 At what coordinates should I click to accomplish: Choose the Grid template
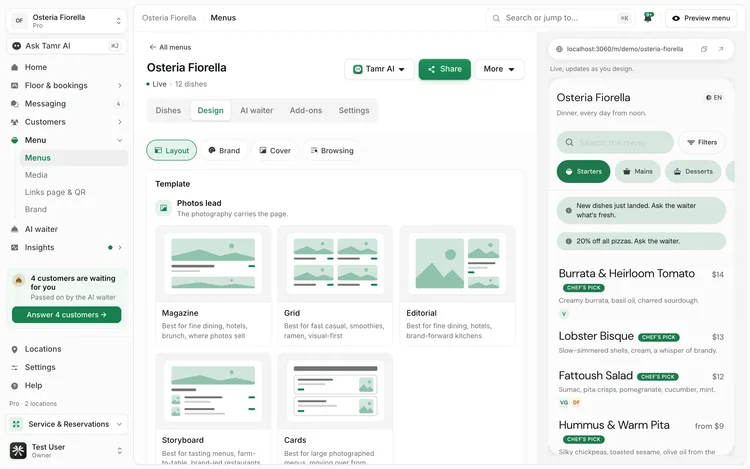(x=335, y=285)
